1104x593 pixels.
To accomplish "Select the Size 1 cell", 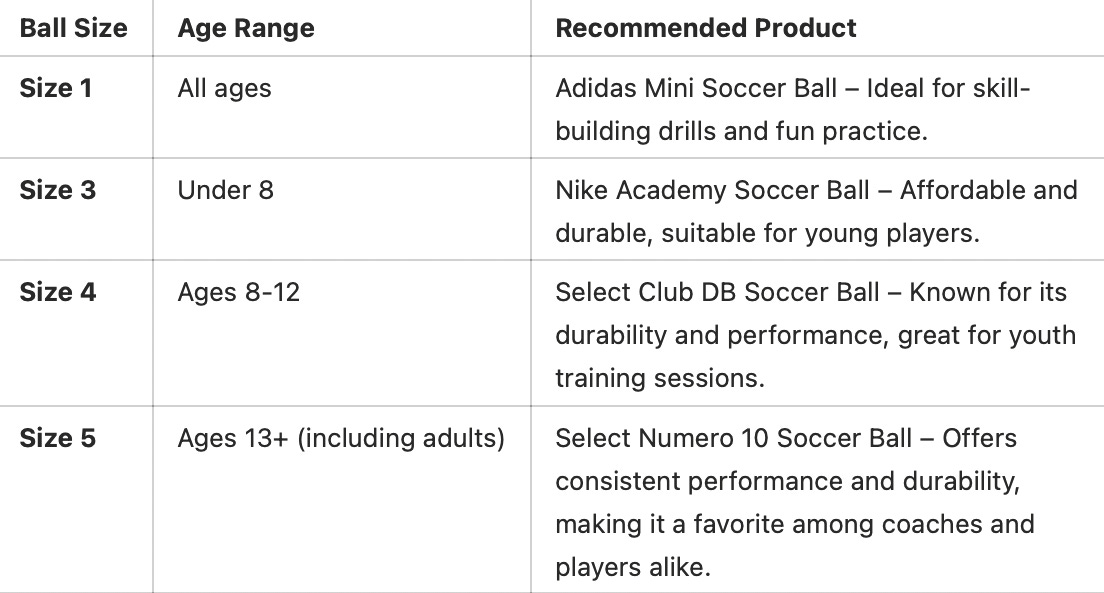I will (56, 88).
